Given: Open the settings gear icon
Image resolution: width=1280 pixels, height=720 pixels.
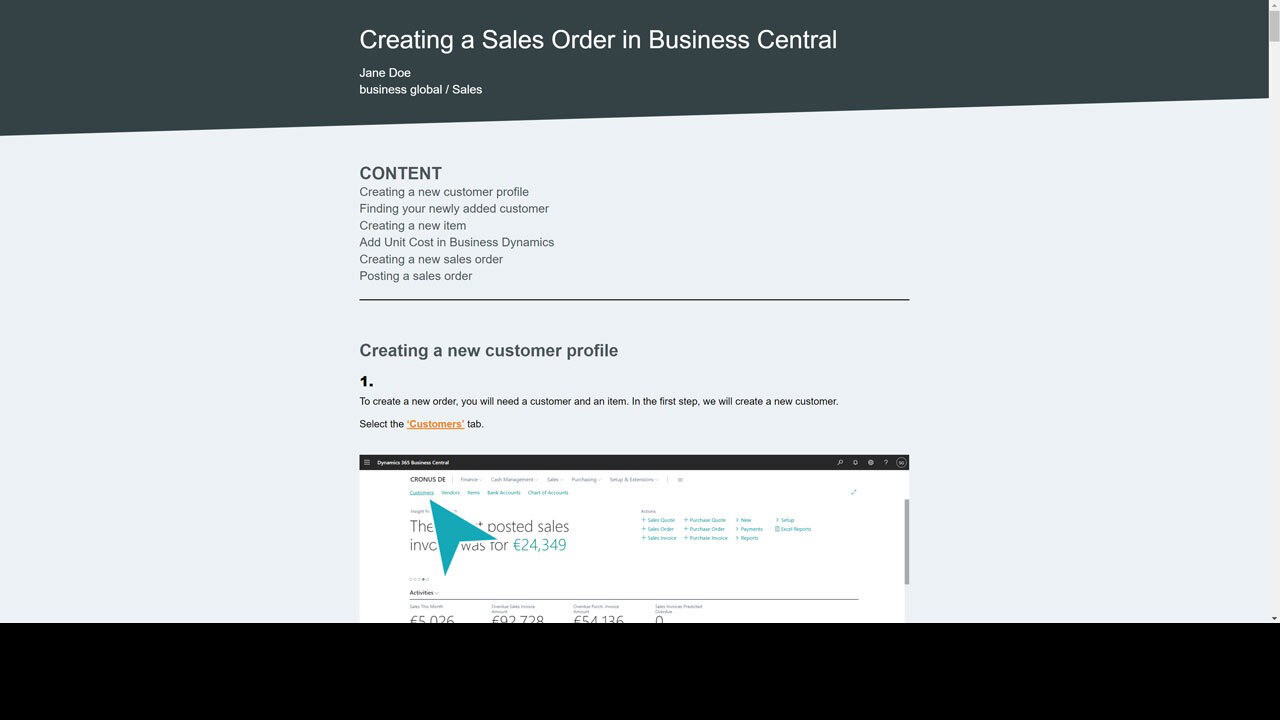Looking at the screenshot, I should tap(871, 463).
